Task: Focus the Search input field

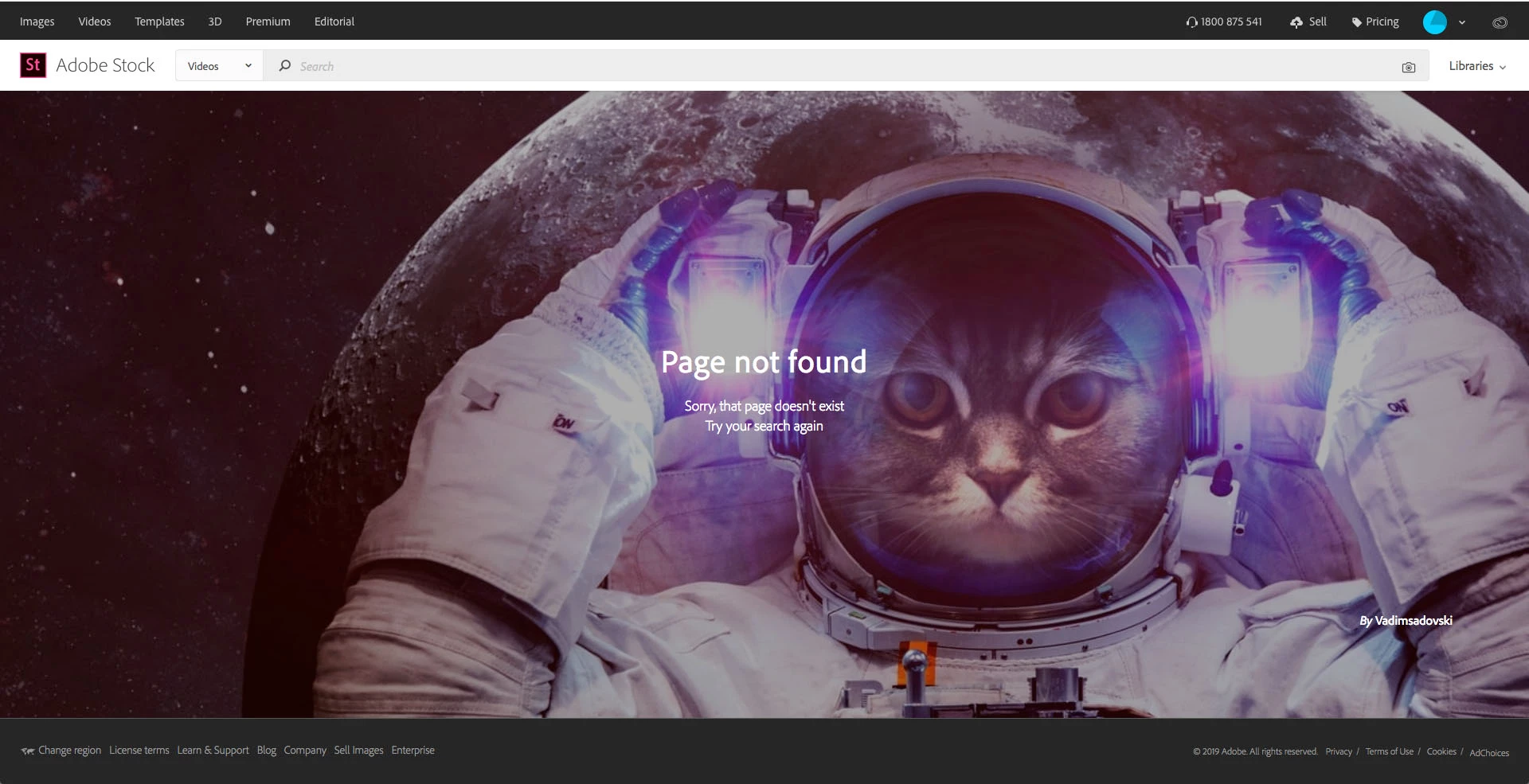Action: click(x=844, y=66)
